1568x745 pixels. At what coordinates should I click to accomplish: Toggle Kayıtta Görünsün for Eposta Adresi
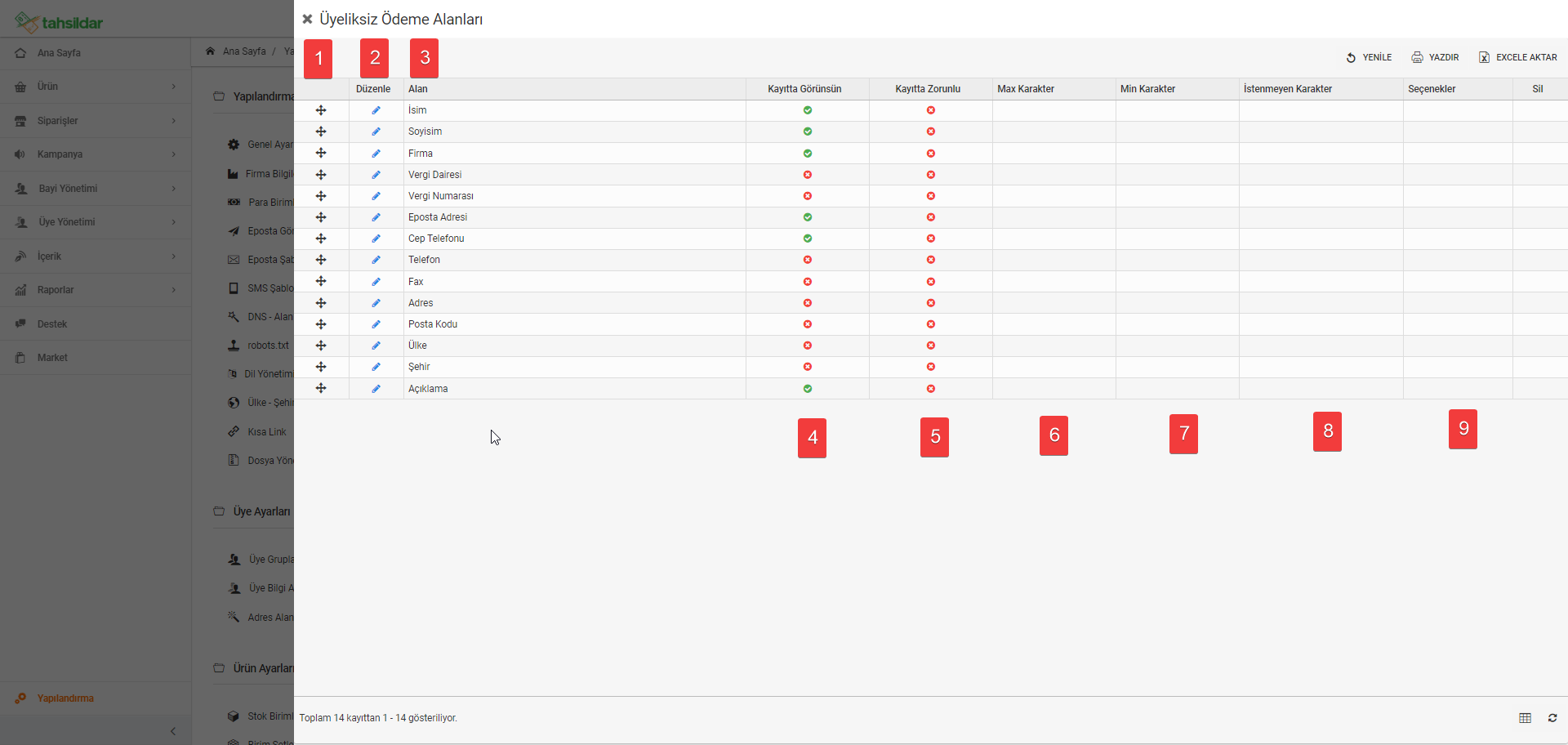(x=808, y=217)
